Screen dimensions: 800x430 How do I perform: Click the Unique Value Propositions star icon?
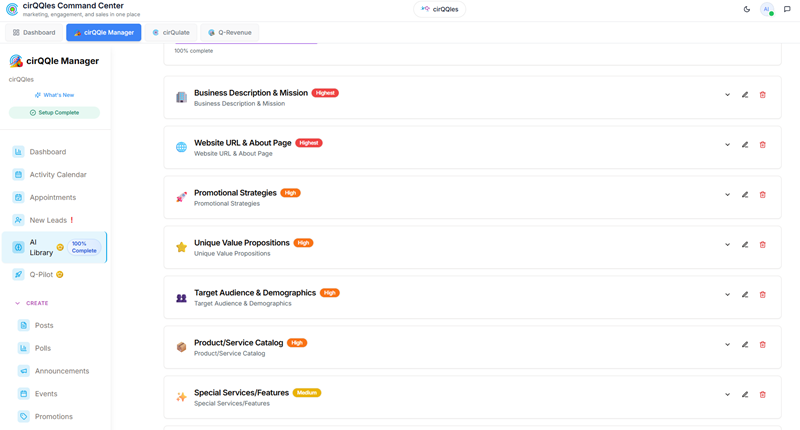click(181, 247)
